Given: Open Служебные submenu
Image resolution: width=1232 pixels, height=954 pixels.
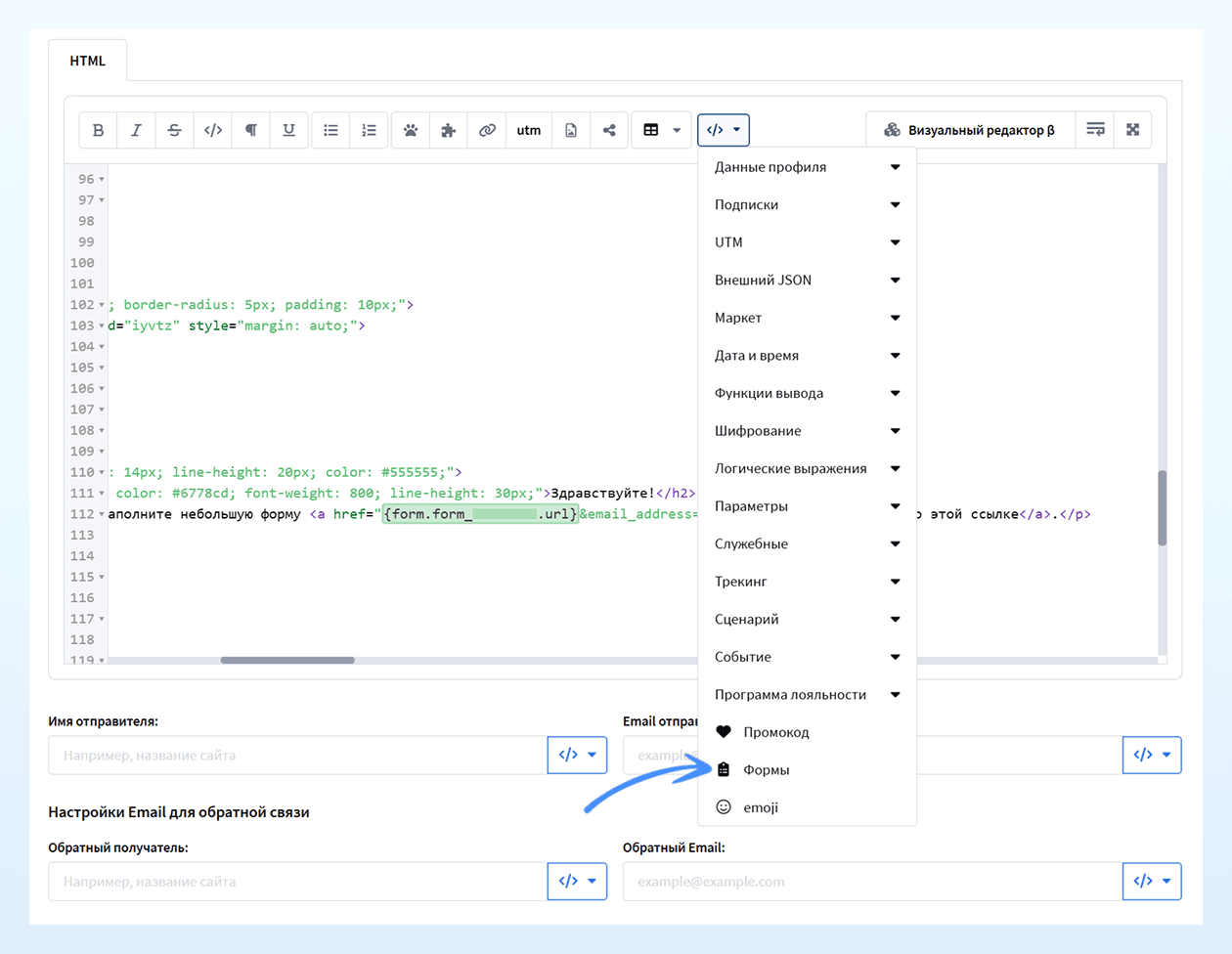Looking at the screenshot, I should (807, 543).
